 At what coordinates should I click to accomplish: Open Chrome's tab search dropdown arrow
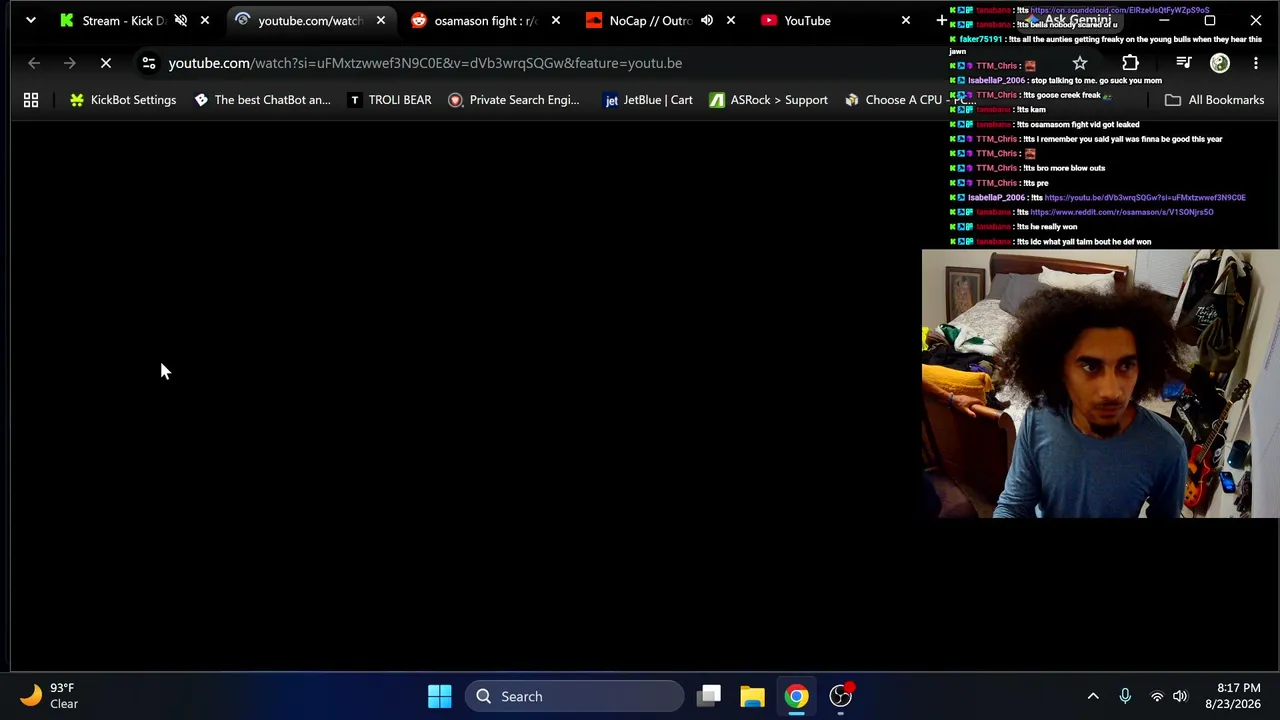click(31, 20)
